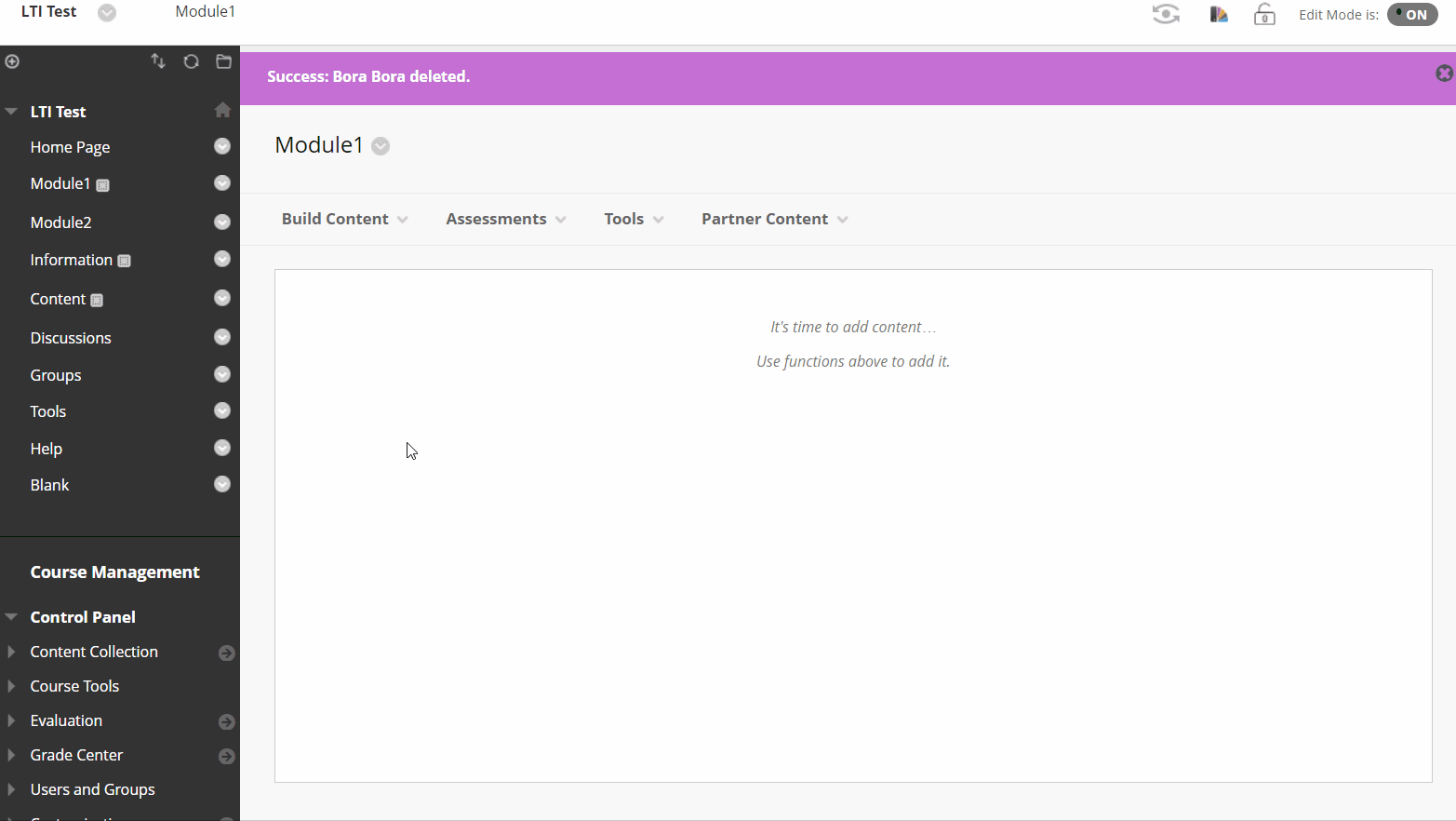Open Module2 sidebar item options chevron
The height and width of the screenshot is (821, 1456).
[x=222, y=222]
